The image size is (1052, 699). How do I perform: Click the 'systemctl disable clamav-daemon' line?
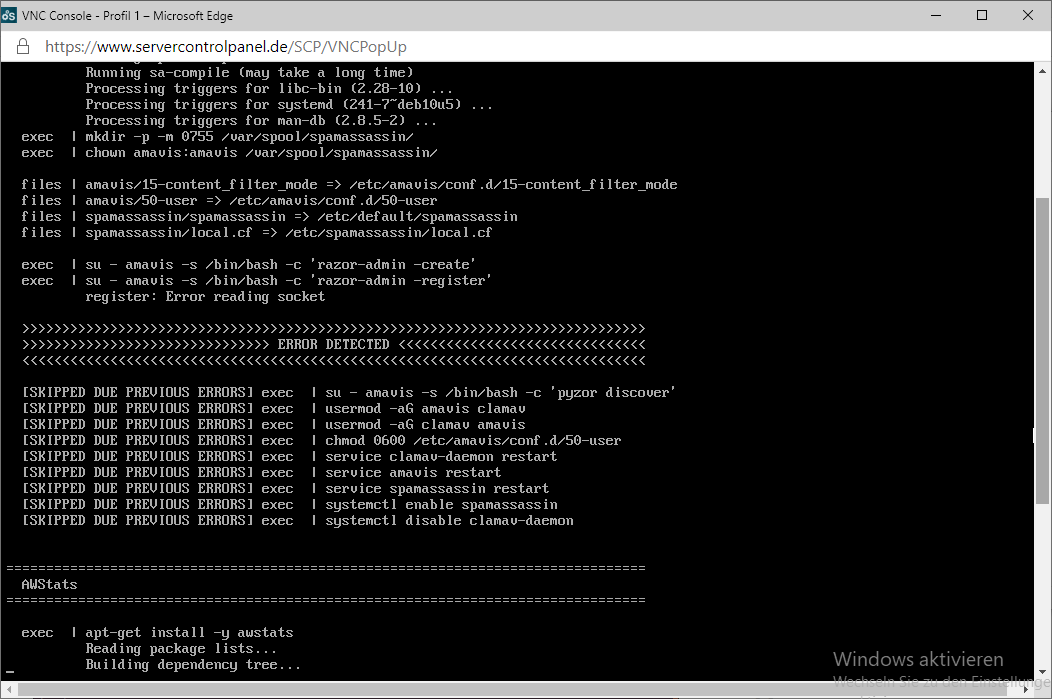pos(449,520)
